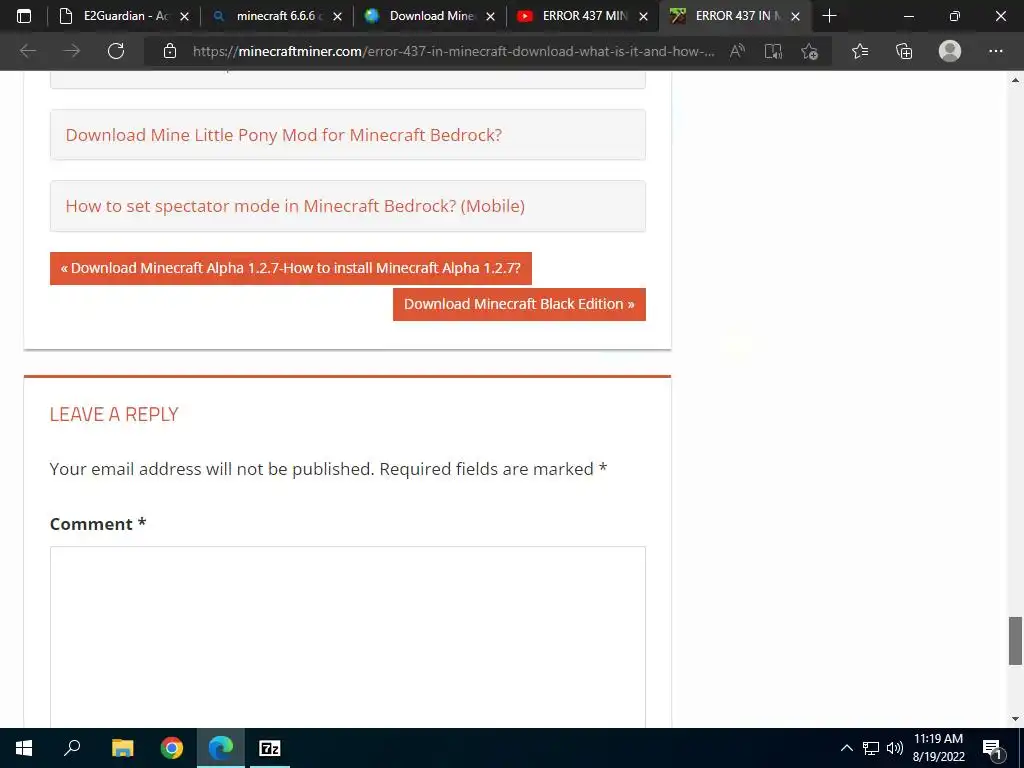Close the E2Guardian tab
This screenshot has height=768, width=1024.
184,16
